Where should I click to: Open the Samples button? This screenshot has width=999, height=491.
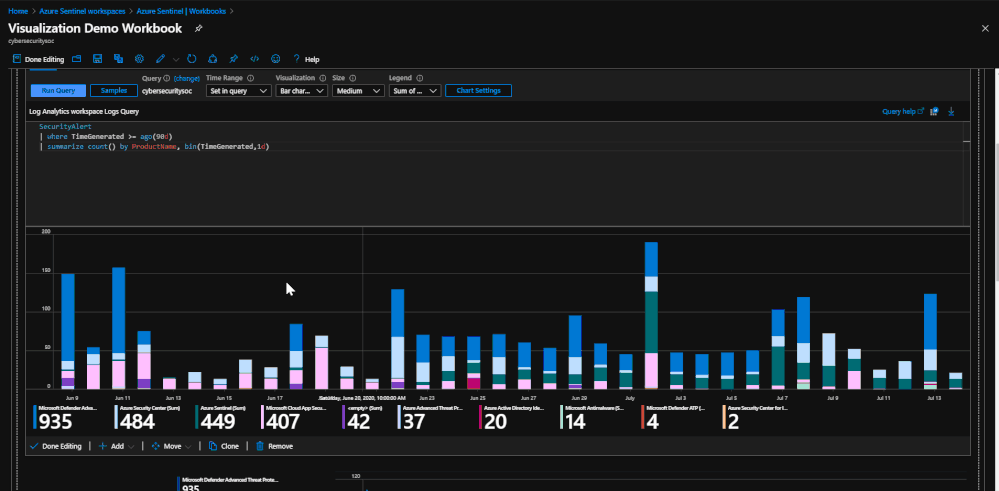coord(113,90)
